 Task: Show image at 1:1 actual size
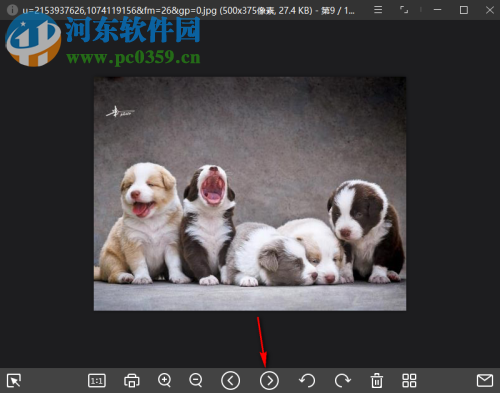click(x=97, y=380)
